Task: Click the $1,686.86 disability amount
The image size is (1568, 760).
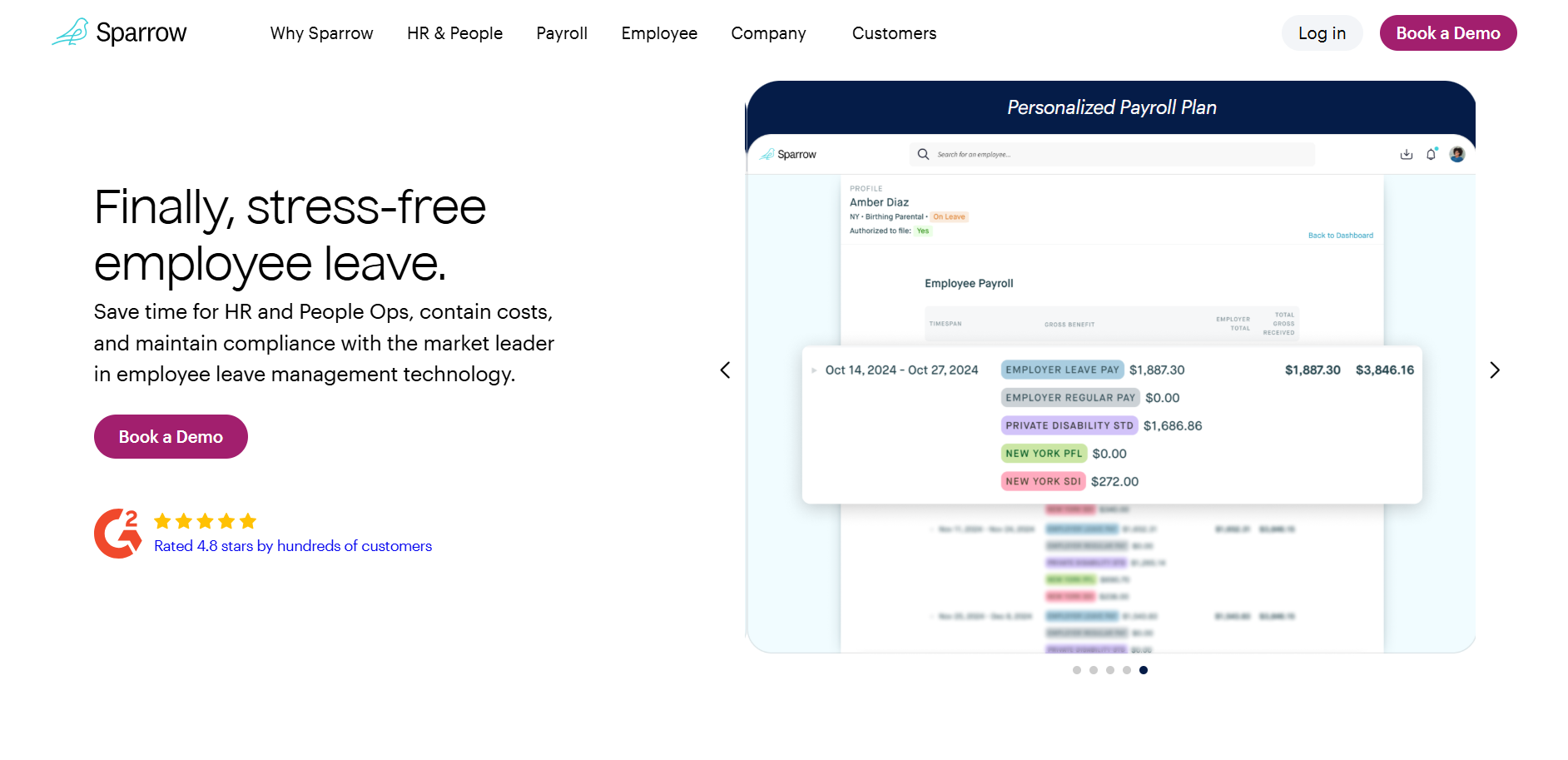Action: tap(1173, 425)
